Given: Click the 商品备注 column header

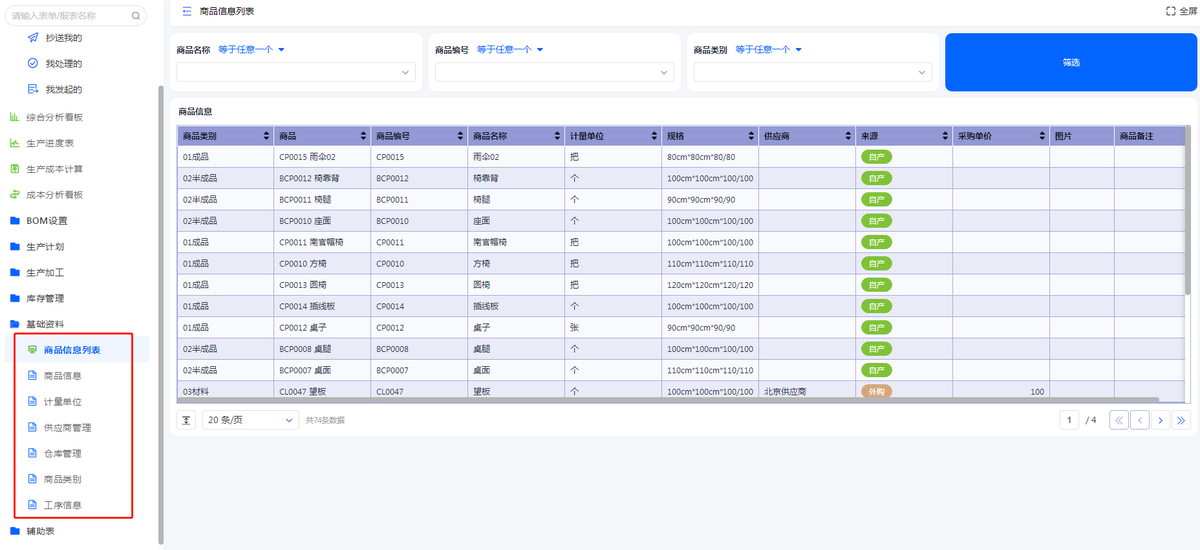Looking at the screenshot, I should point(1149,136).
